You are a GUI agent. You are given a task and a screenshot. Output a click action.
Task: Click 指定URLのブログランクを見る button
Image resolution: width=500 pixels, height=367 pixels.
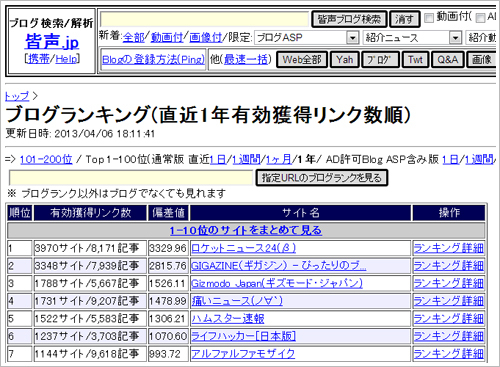pyautogui.click(x=322, y=178)
